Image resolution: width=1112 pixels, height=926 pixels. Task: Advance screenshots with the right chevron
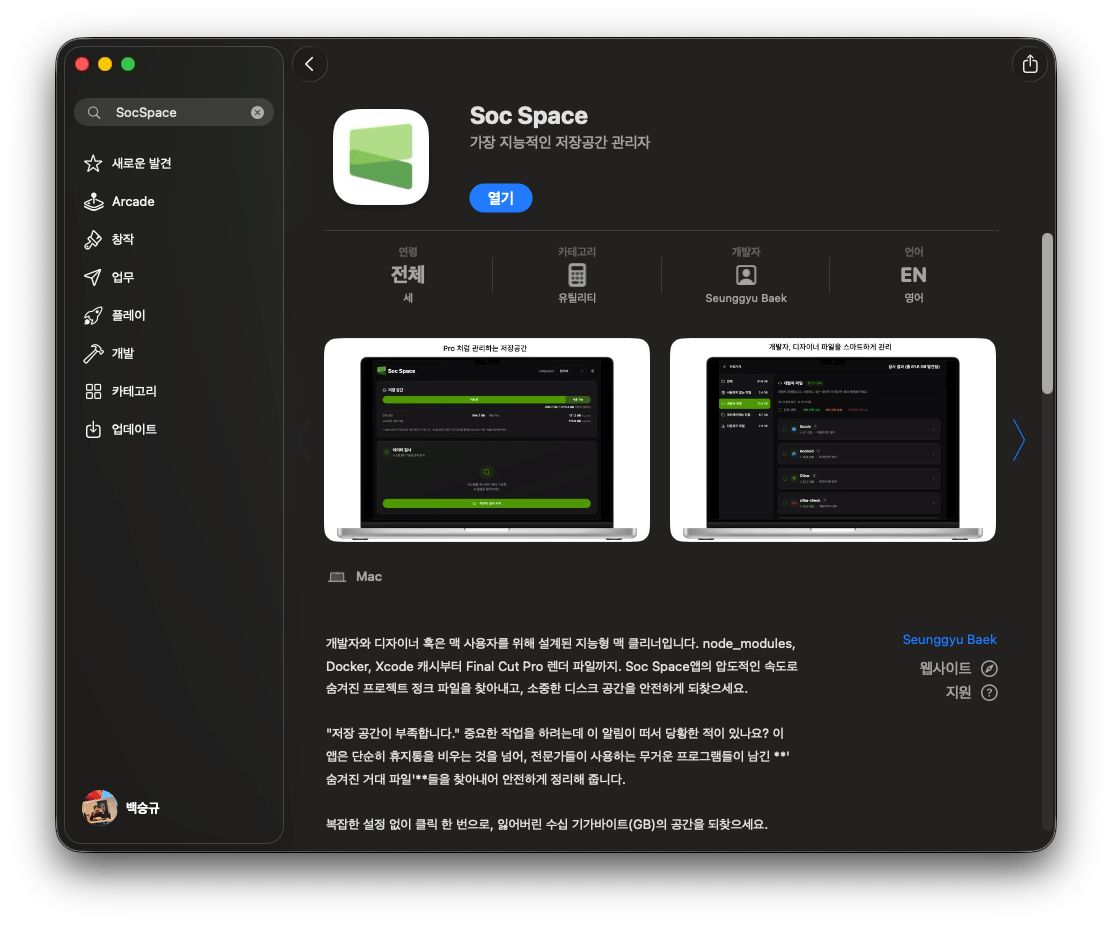tap(1018, 440)
